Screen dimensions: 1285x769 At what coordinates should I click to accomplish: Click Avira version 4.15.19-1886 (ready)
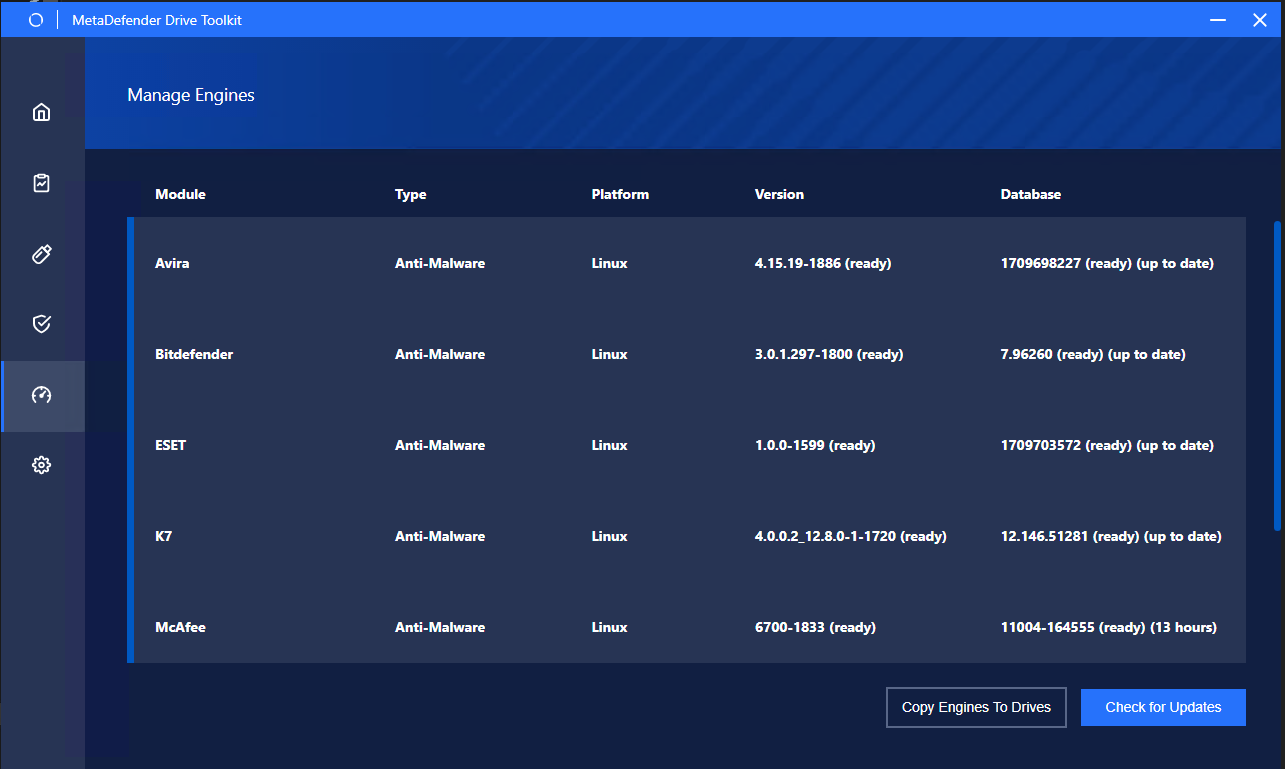tap(823, 264)
